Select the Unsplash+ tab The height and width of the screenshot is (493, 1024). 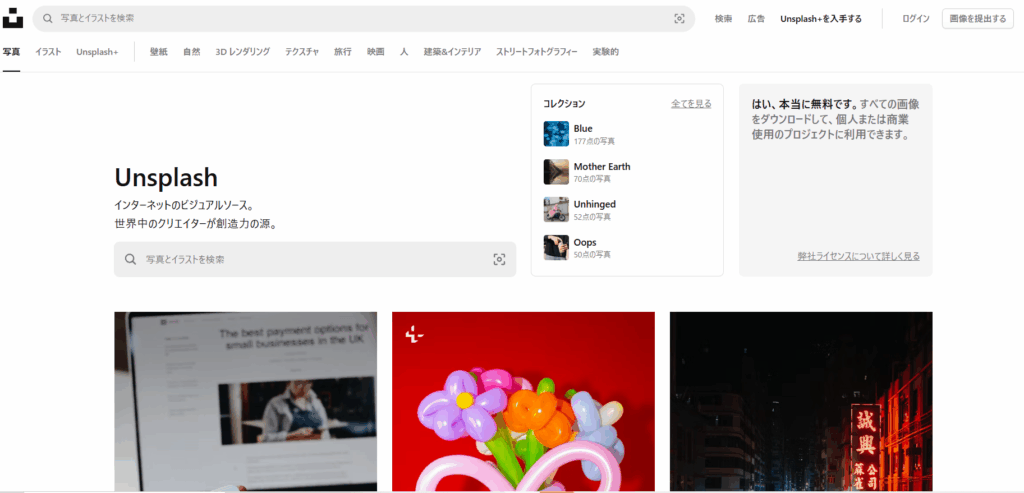pyautogui.click(x=97, y=52)
